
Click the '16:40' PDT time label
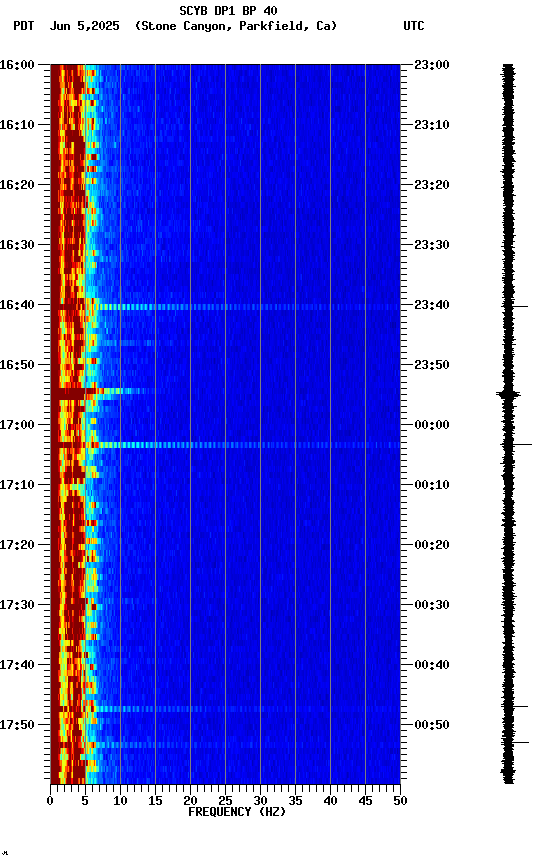17,305
